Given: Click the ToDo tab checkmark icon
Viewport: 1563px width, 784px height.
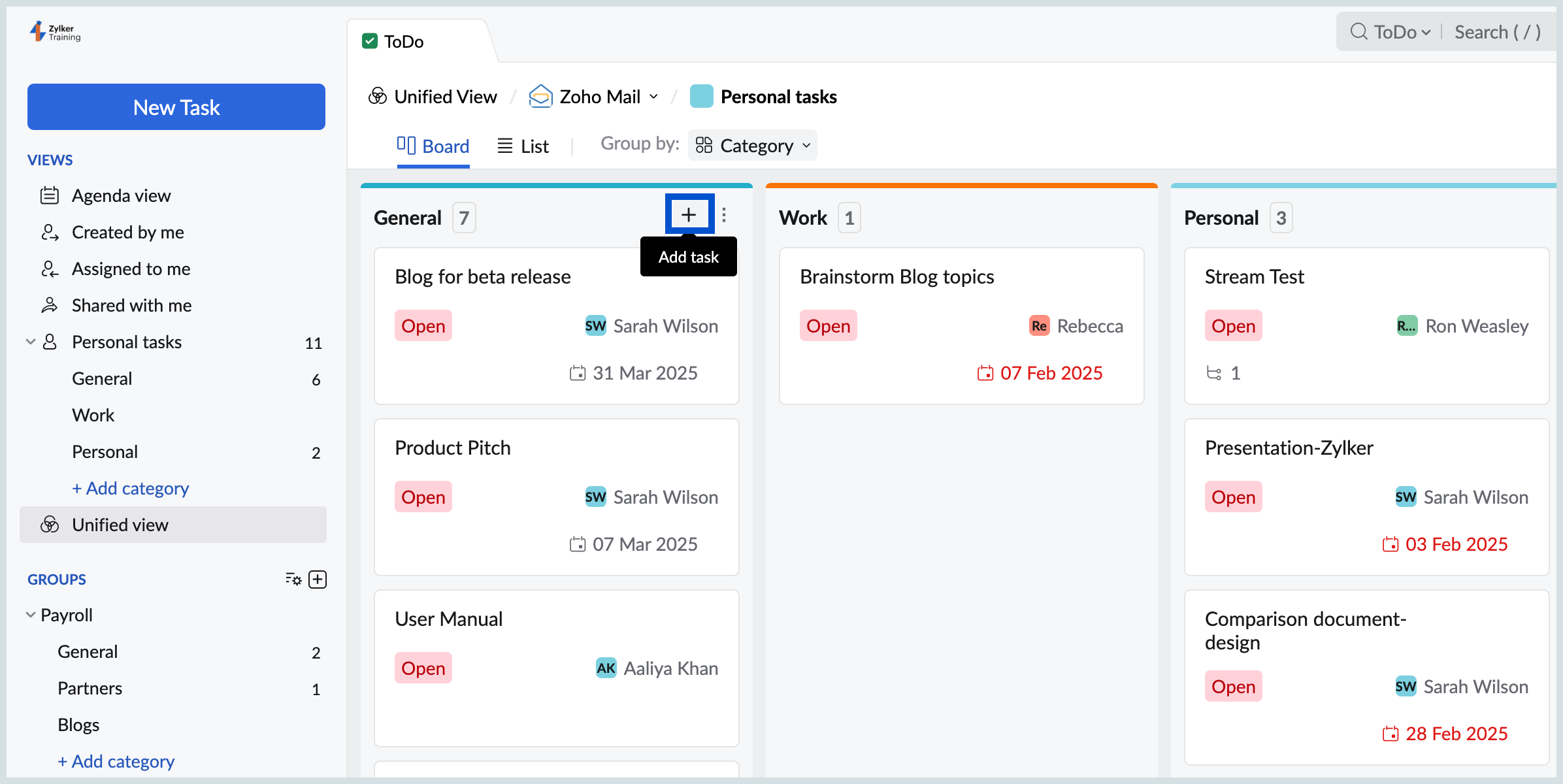Looking at the screenshot, I should point(370,41).
